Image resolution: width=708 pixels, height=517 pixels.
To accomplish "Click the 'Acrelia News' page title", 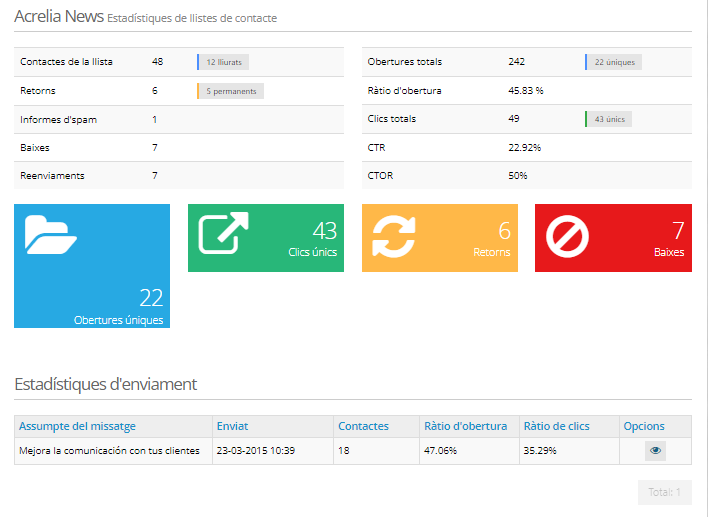I will coord(59,16).
